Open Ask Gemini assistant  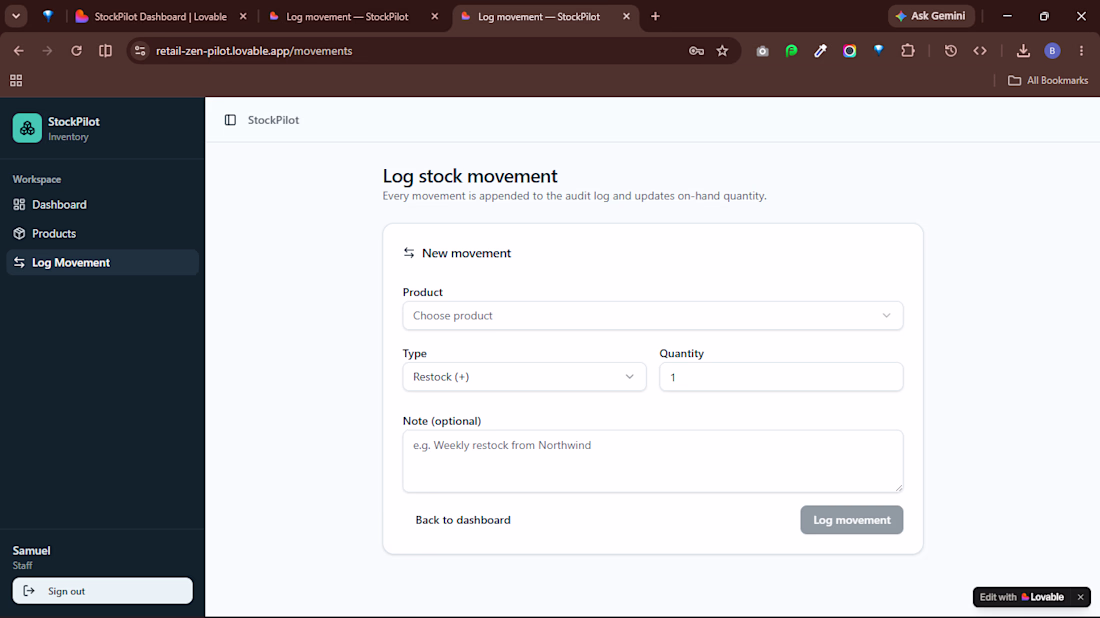[931, 16]
